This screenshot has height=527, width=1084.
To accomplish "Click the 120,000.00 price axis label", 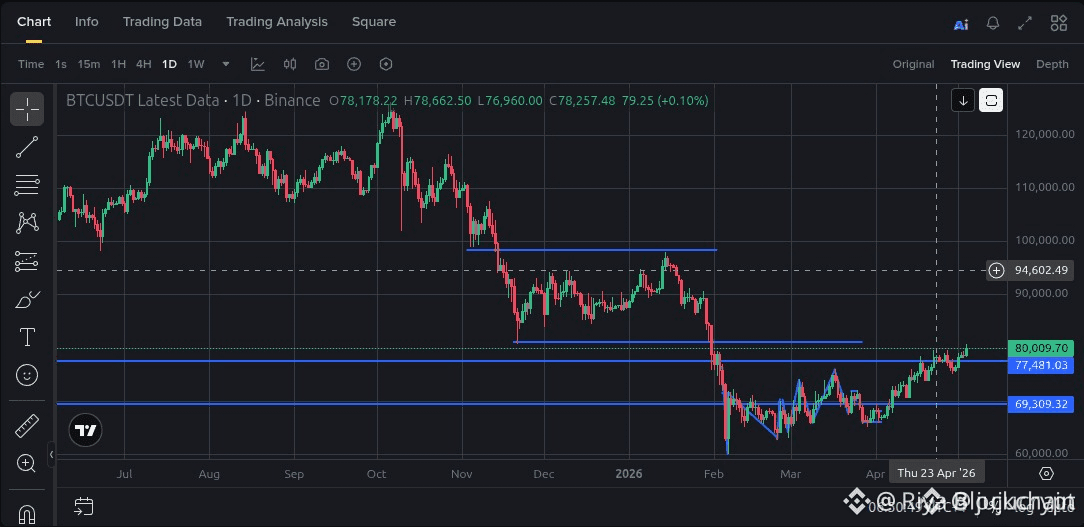I will [1044, 134].
